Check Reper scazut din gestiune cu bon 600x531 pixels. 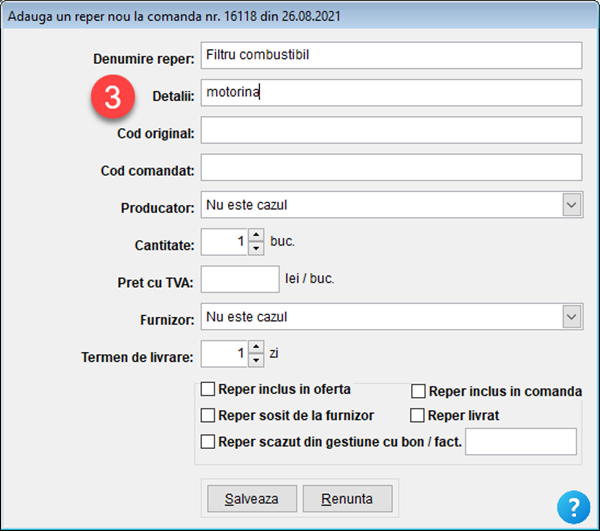coord(208,441)
